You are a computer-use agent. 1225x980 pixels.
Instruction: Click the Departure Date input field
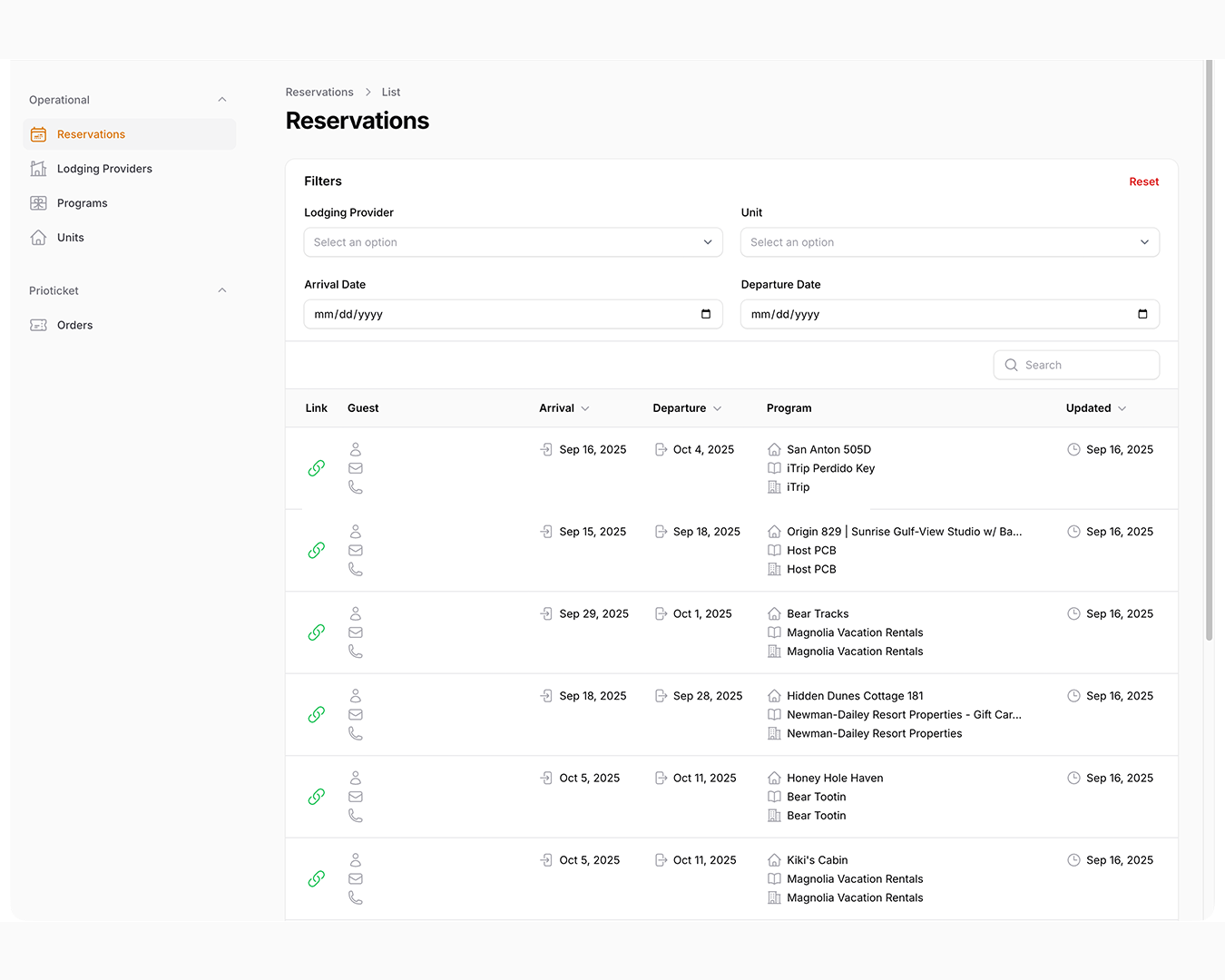(x=950, y=314)
